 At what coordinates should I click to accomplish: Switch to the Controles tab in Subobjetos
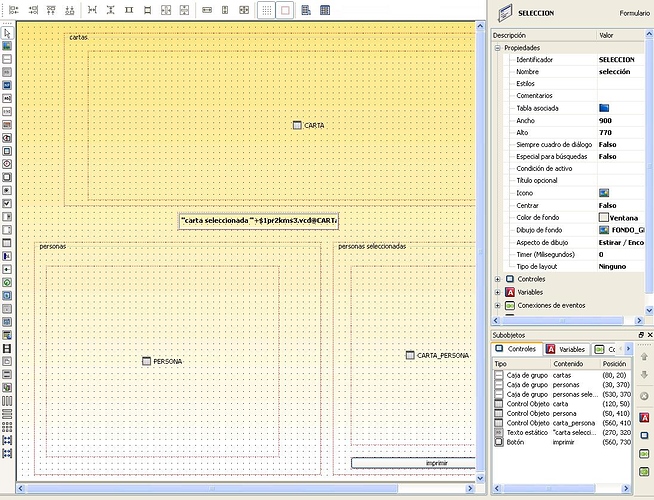[x=517, y=349]
